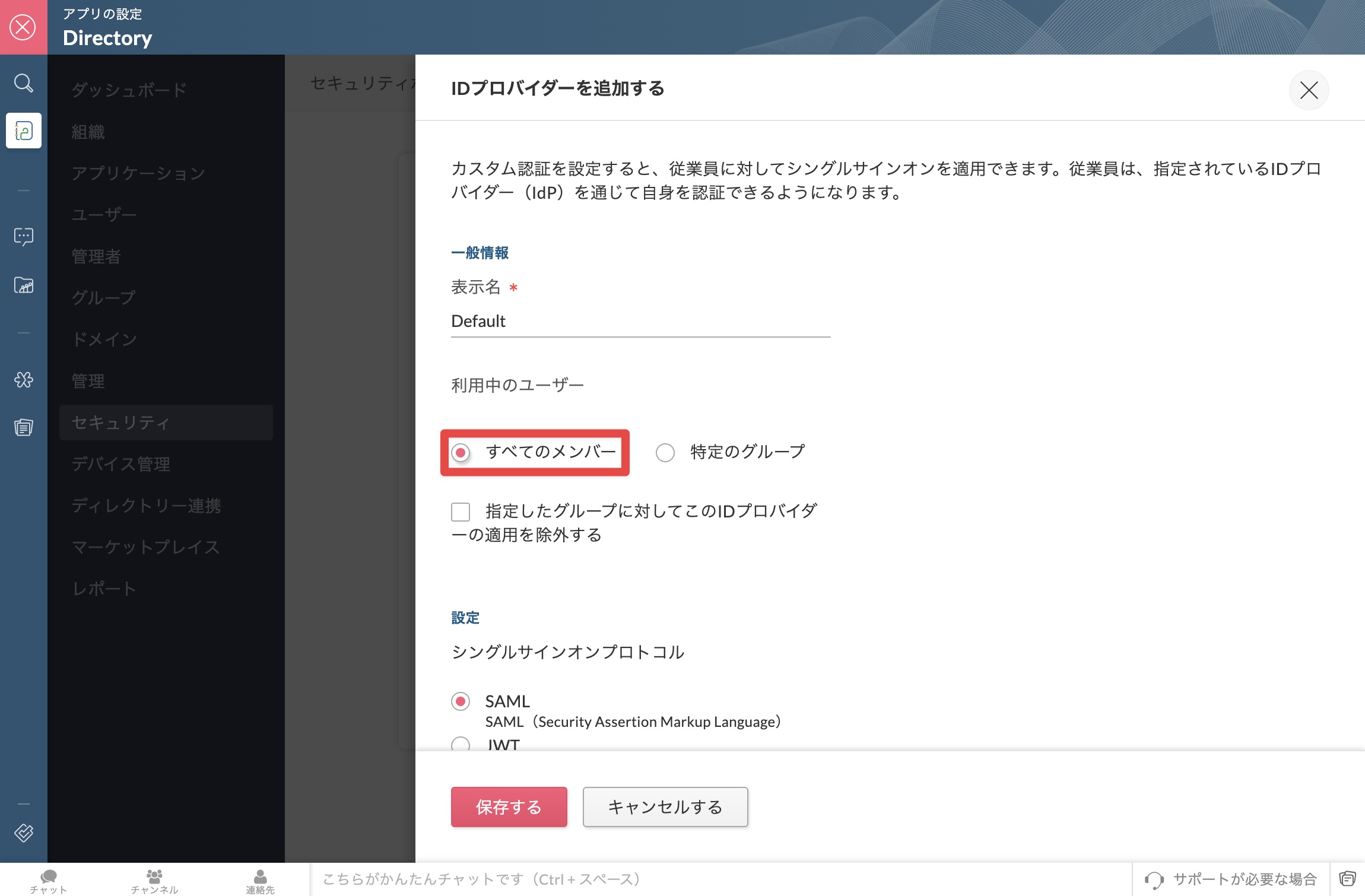Open the flower-shaped integrations icon
Image resolution: width=1365 pixels, height=896 pixels.
tap(24, 380)
